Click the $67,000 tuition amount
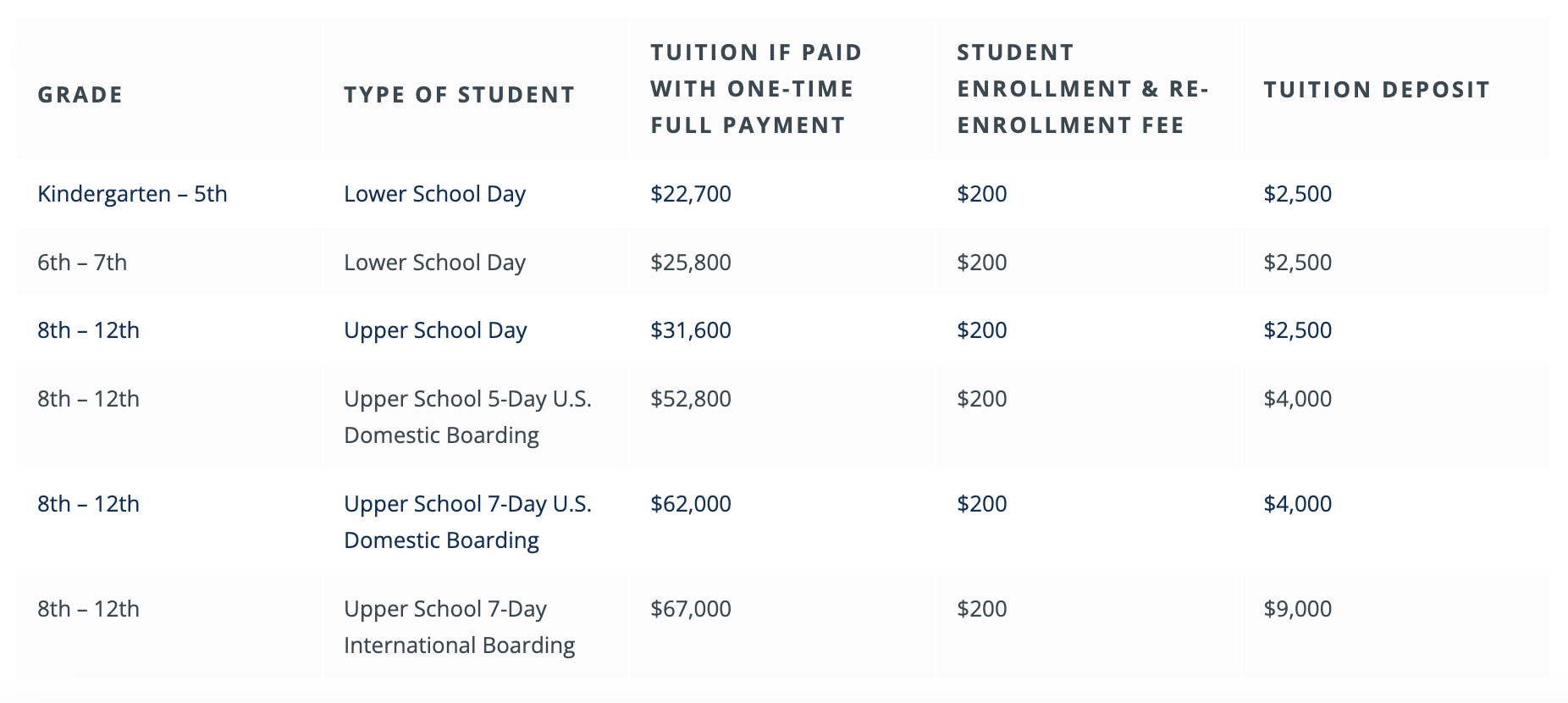This screenshot has height=703, width=1568. point(690,609)
